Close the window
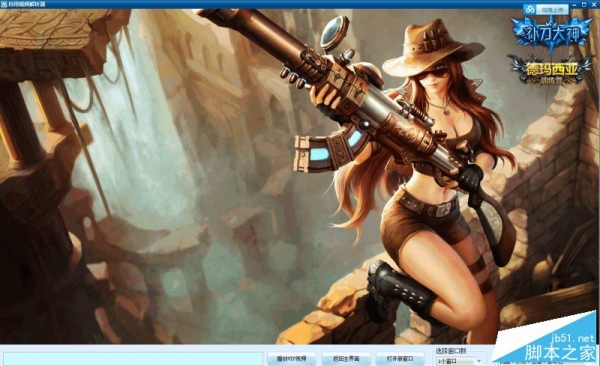This screenshot has height=366, width=600. 594,4
